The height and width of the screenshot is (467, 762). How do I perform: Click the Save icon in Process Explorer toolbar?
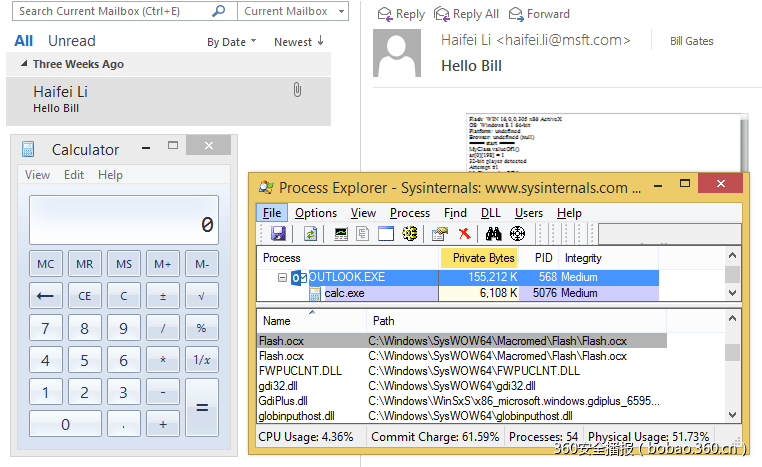click(x=278, y=234)
